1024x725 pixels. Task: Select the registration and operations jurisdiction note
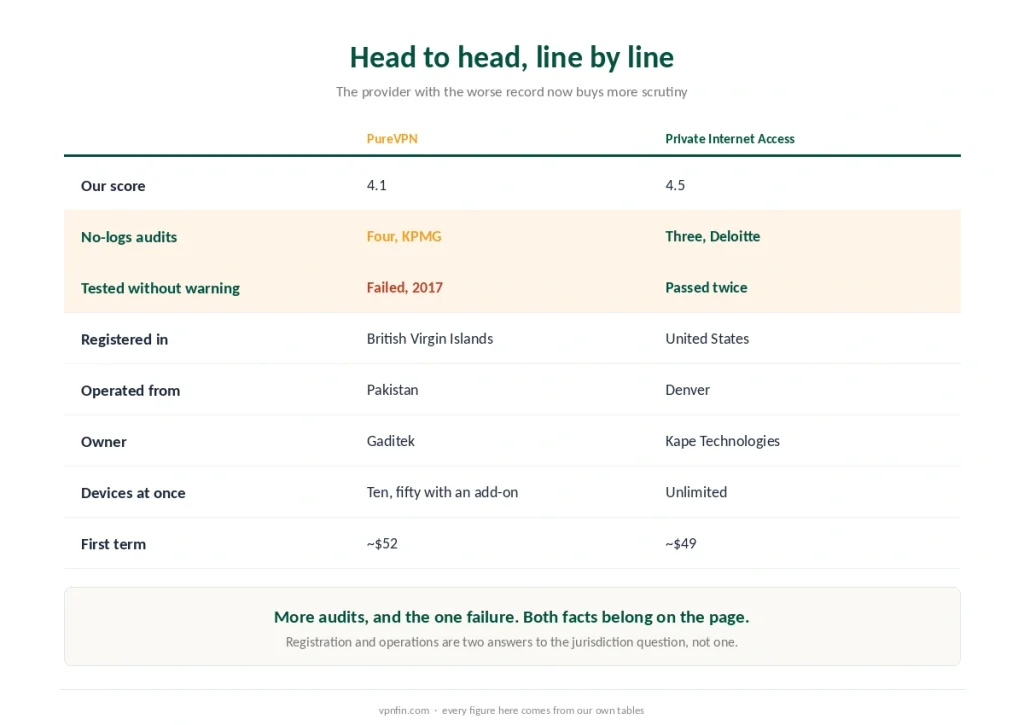pyautogui.click(x=511, y=643)
